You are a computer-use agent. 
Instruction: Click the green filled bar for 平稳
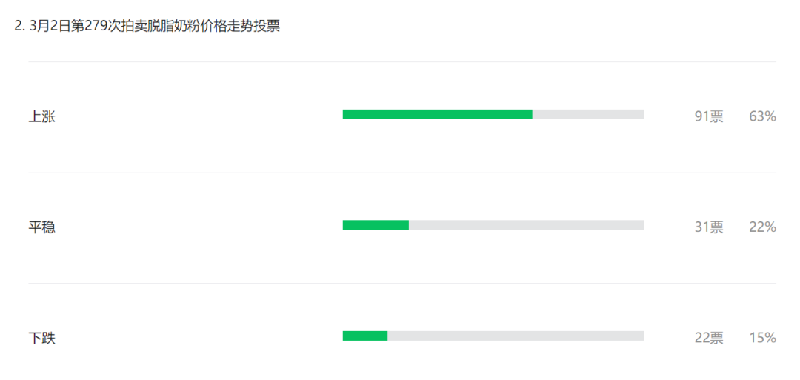(x=376, y=225)
